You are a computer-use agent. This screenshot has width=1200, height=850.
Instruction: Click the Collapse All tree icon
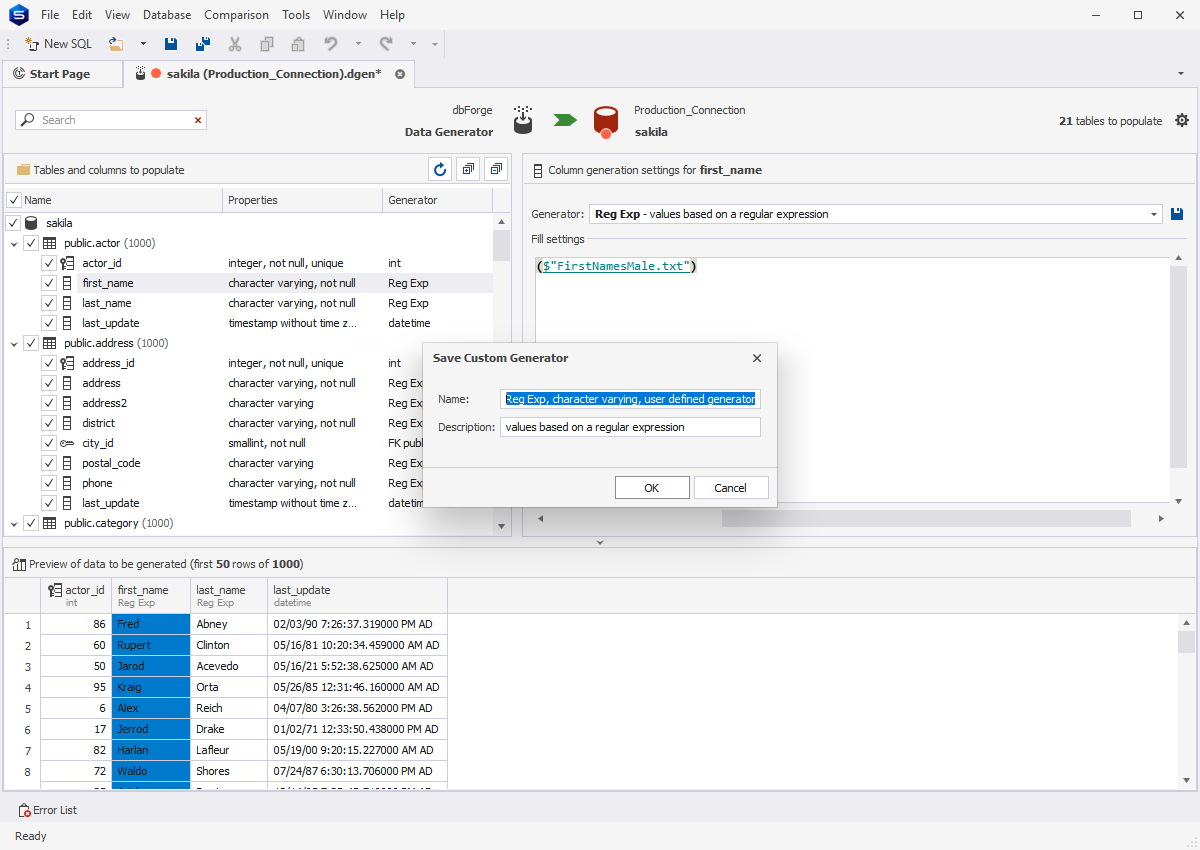pos(496,170)
